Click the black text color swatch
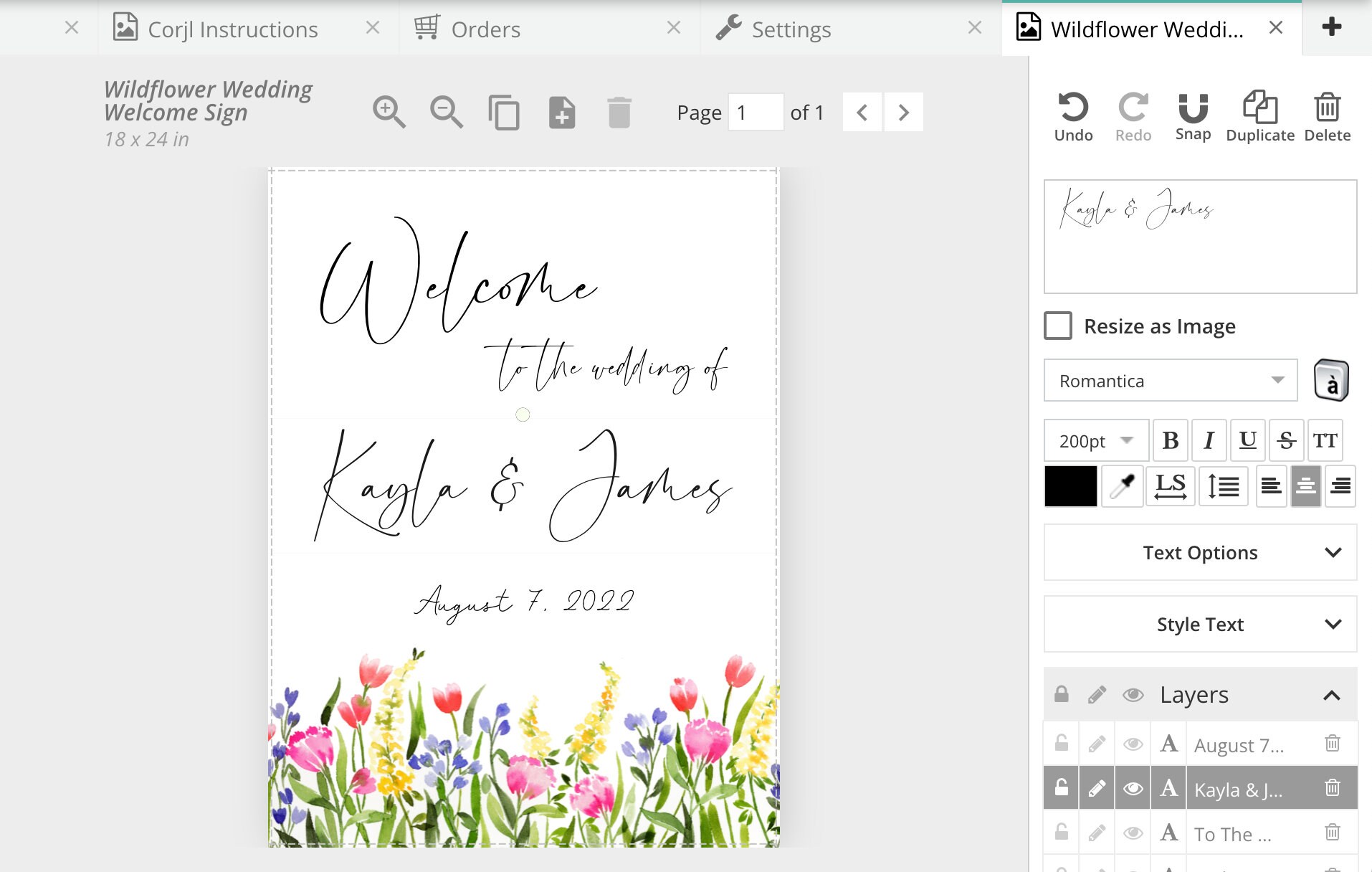The image size is (1372, 872). pos(1070,485)
